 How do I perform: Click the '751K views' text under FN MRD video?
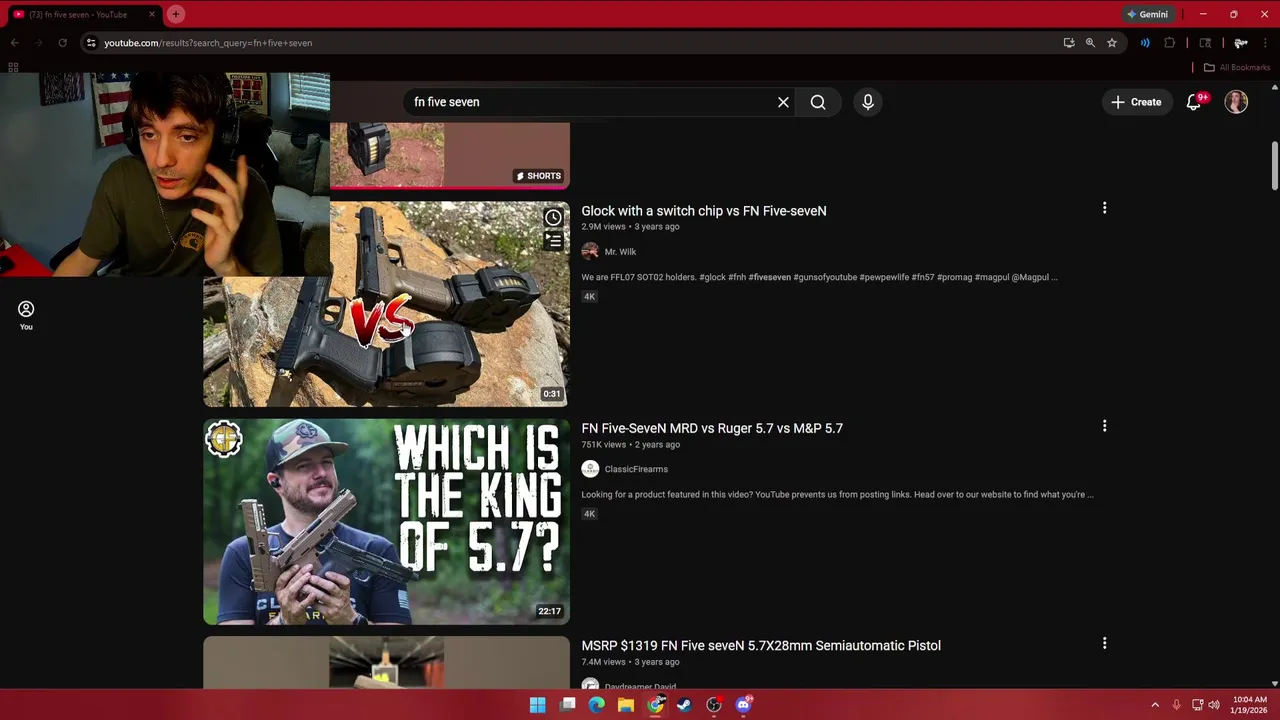point(603,444)
